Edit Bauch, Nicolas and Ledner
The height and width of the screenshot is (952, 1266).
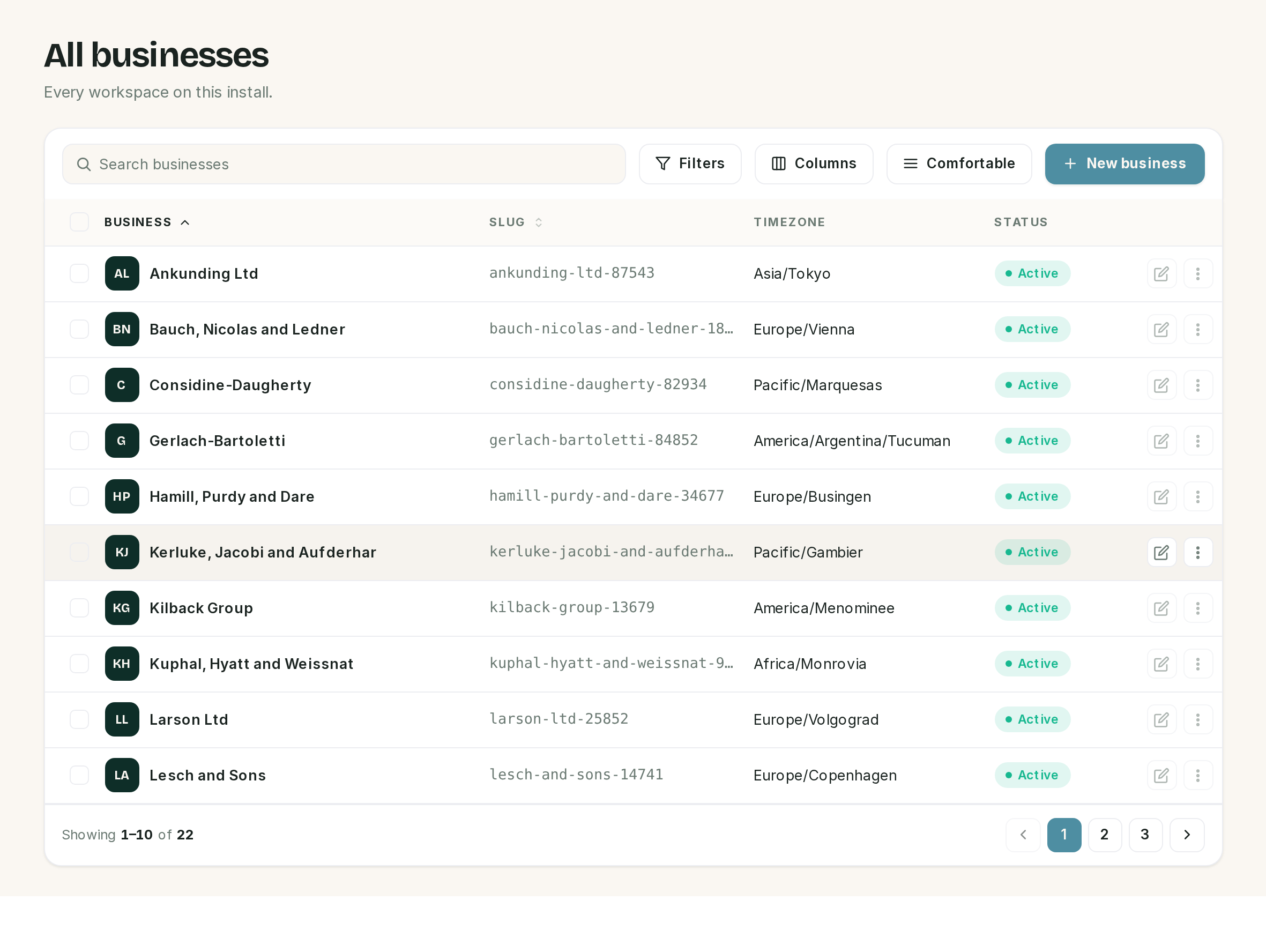pyautogui.click(x=1161, y=329)
